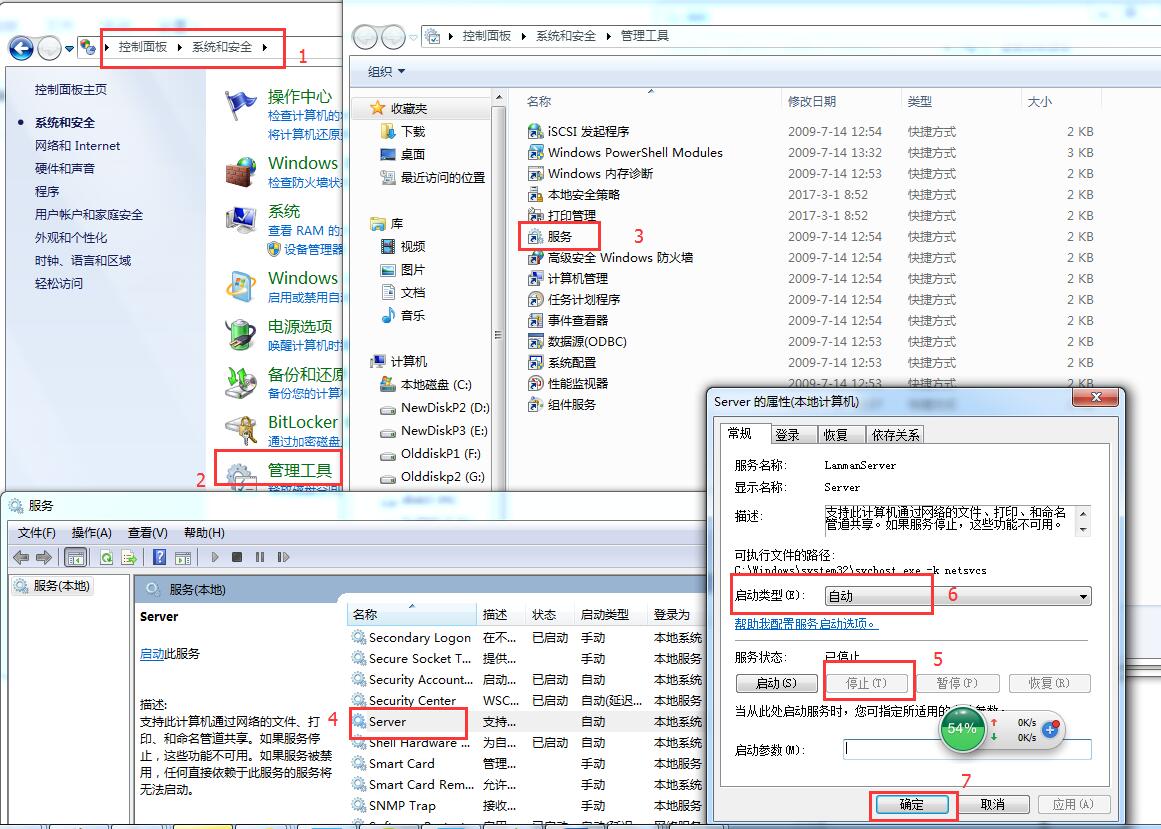Image resolution: width=1161 pixels, height=829 pixels.
Task: Select the SNMP Trap service row
Action: tap(526, 805)
